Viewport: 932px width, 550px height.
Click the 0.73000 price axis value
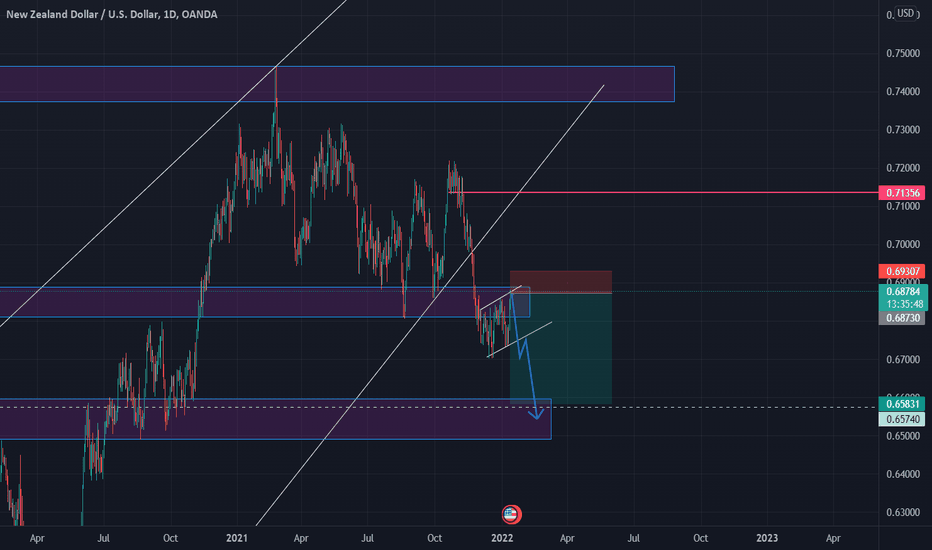point(903,130)
